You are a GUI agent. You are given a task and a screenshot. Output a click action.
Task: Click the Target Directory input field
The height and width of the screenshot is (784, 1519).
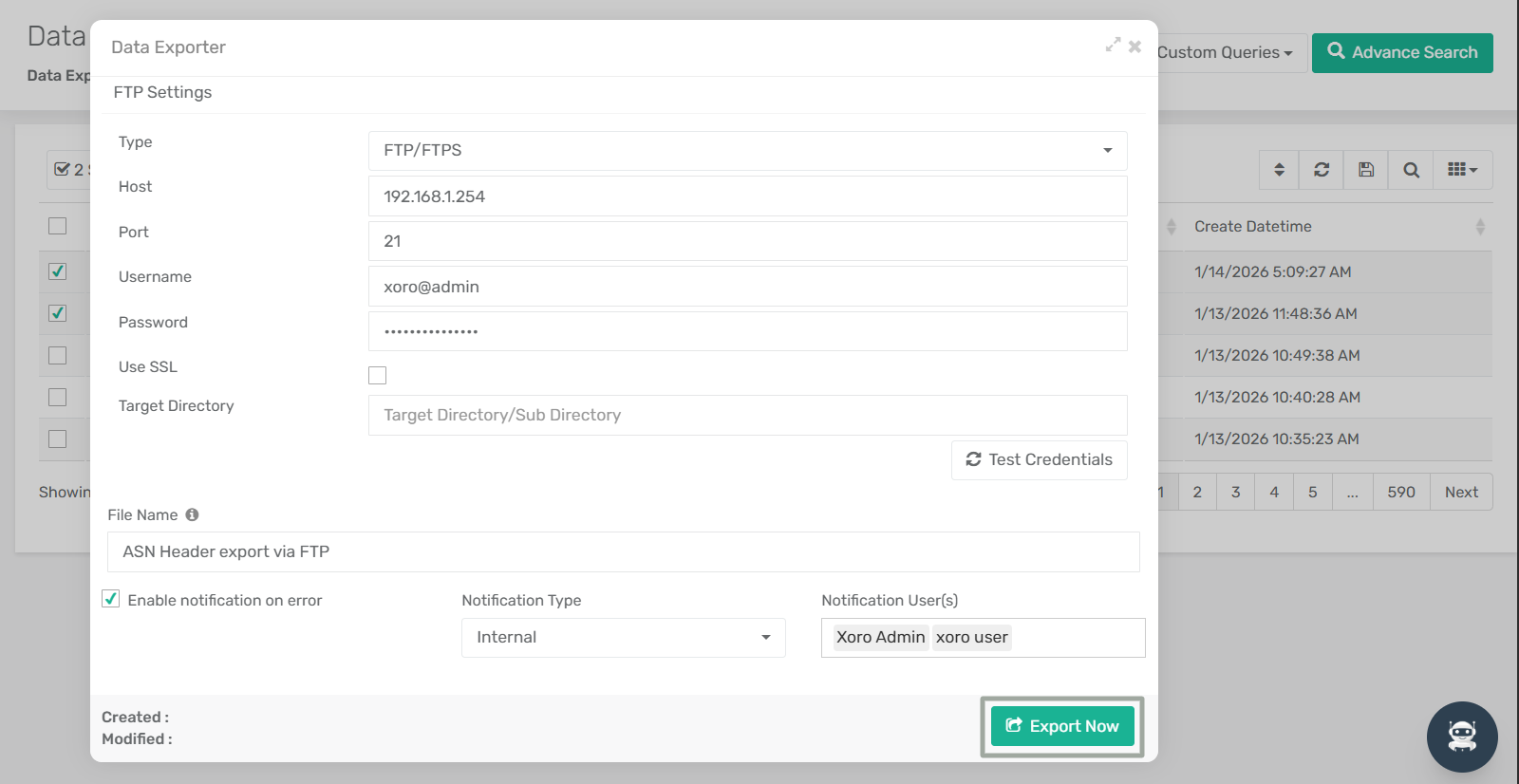click(x=747, y=415)
